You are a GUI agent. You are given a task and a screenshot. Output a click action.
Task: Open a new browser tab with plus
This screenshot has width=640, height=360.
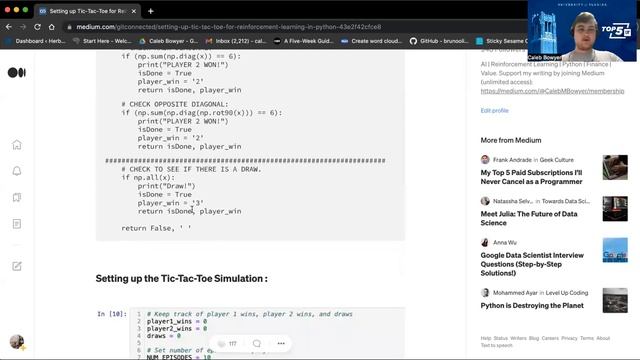tap(151, 11)
